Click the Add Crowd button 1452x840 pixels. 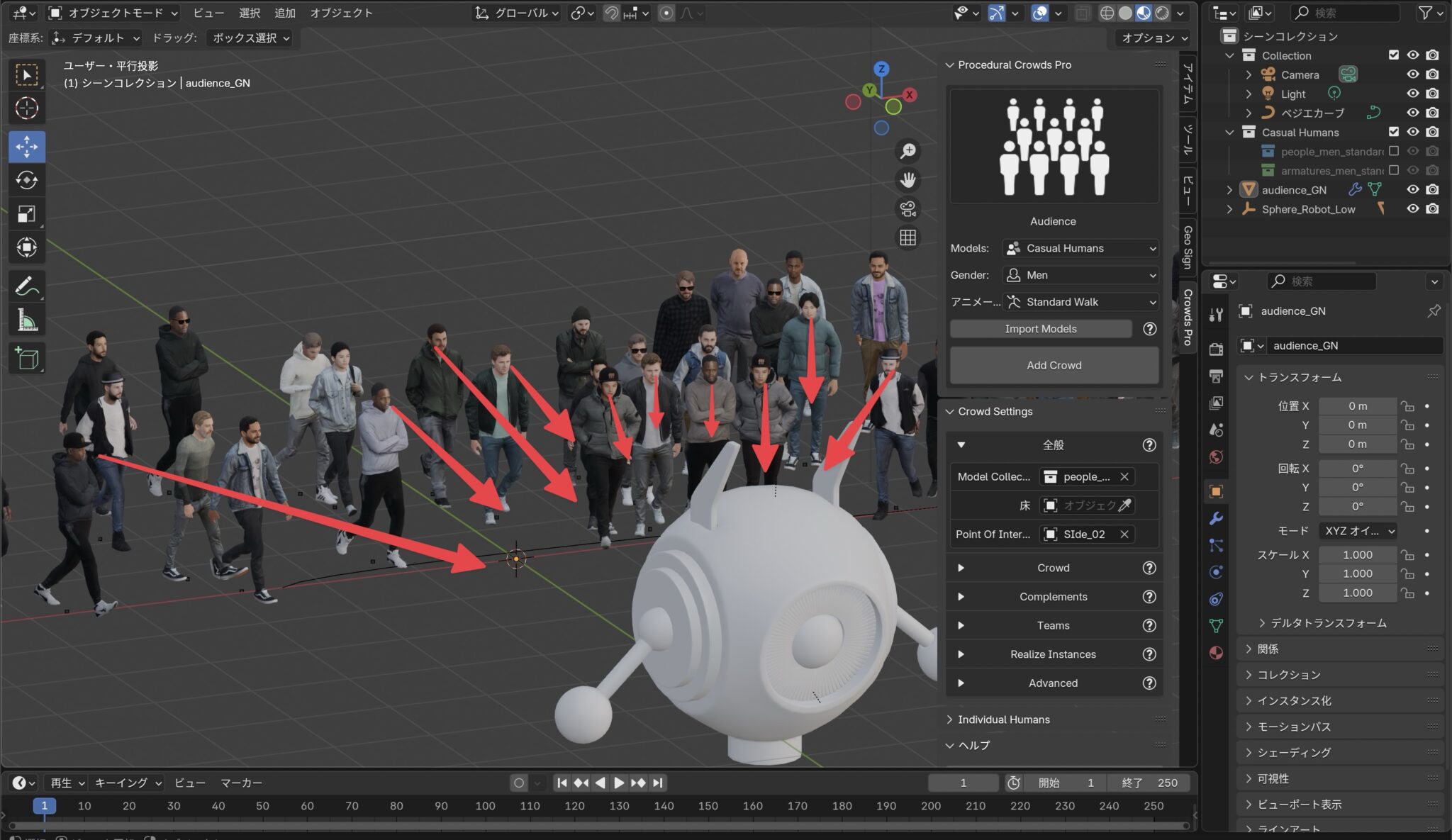point(1054,365)
